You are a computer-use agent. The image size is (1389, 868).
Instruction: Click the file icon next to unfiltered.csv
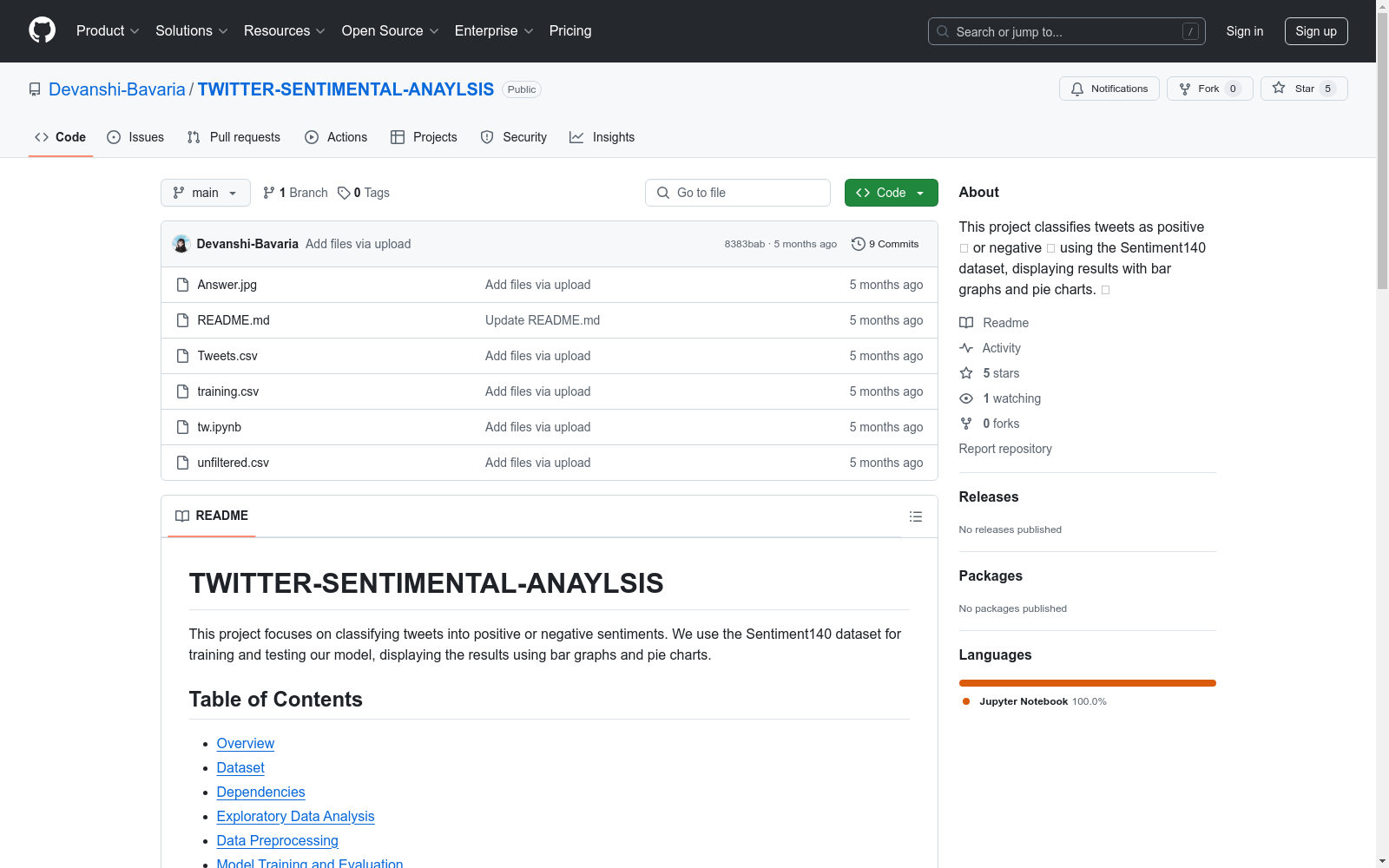click(x=182, y=463)
